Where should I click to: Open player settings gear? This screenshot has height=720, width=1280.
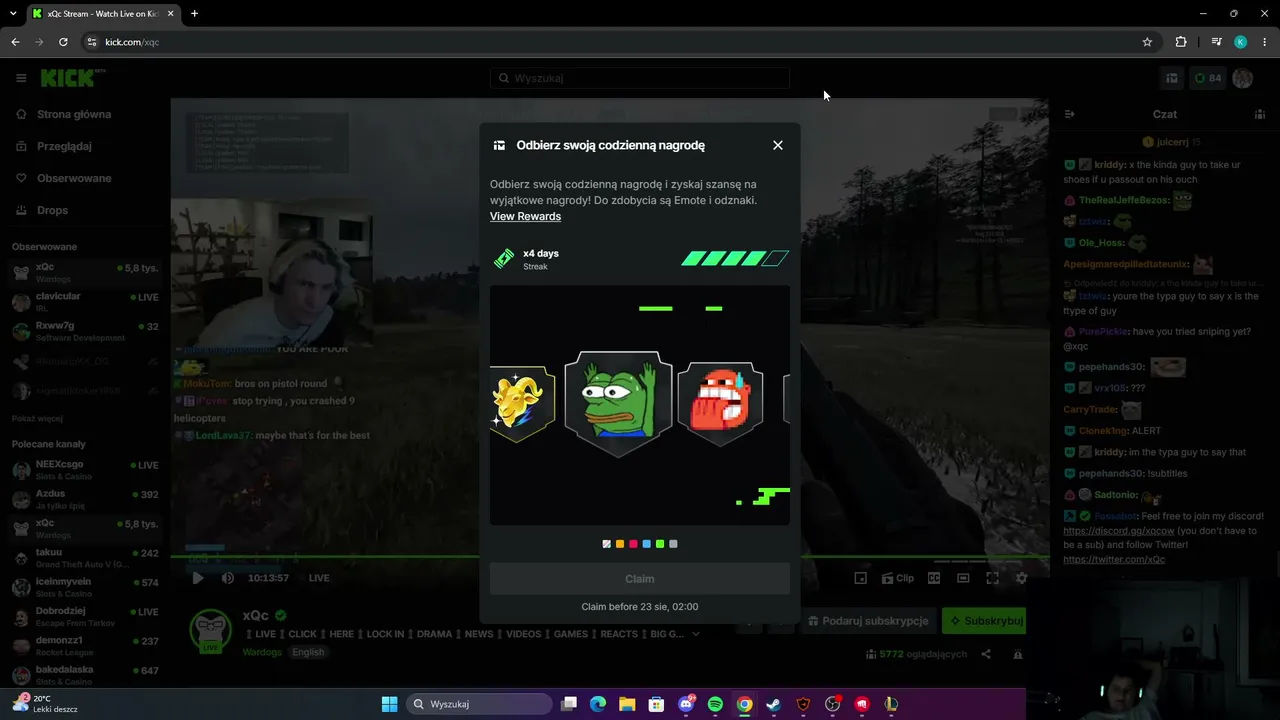tap(1022, 578)
